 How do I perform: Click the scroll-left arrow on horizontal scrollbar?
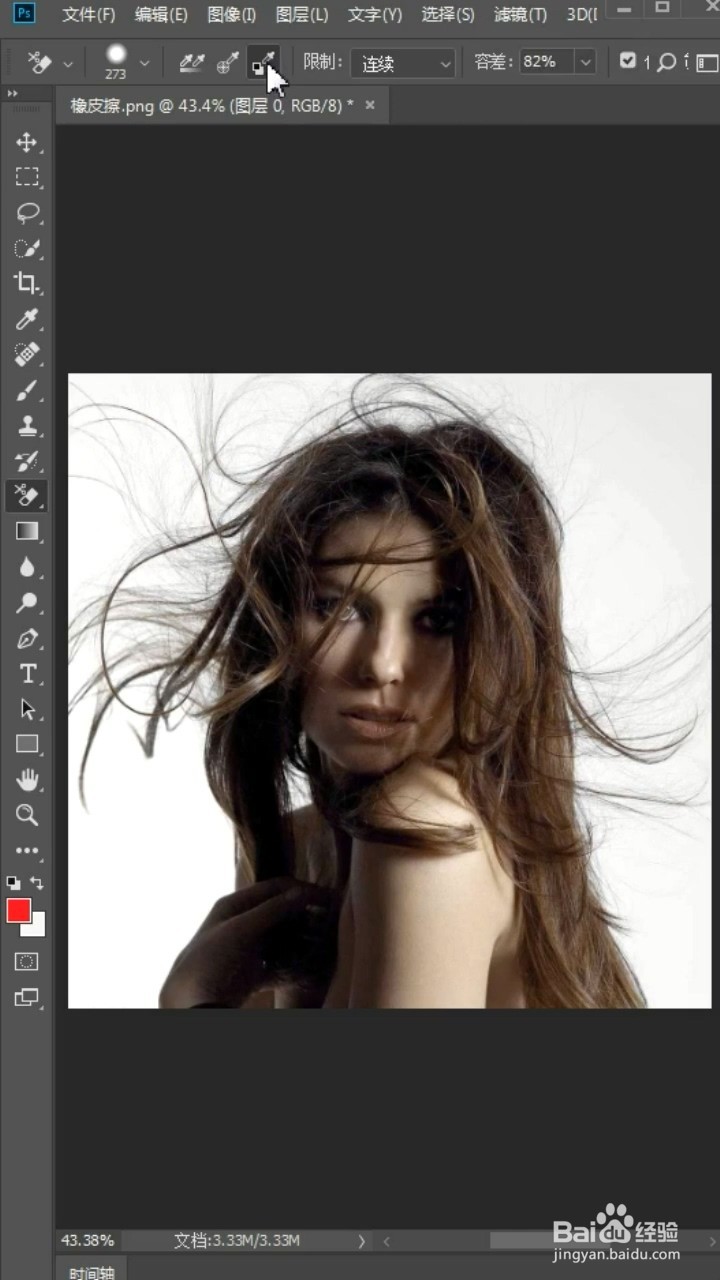(386, 1241)
